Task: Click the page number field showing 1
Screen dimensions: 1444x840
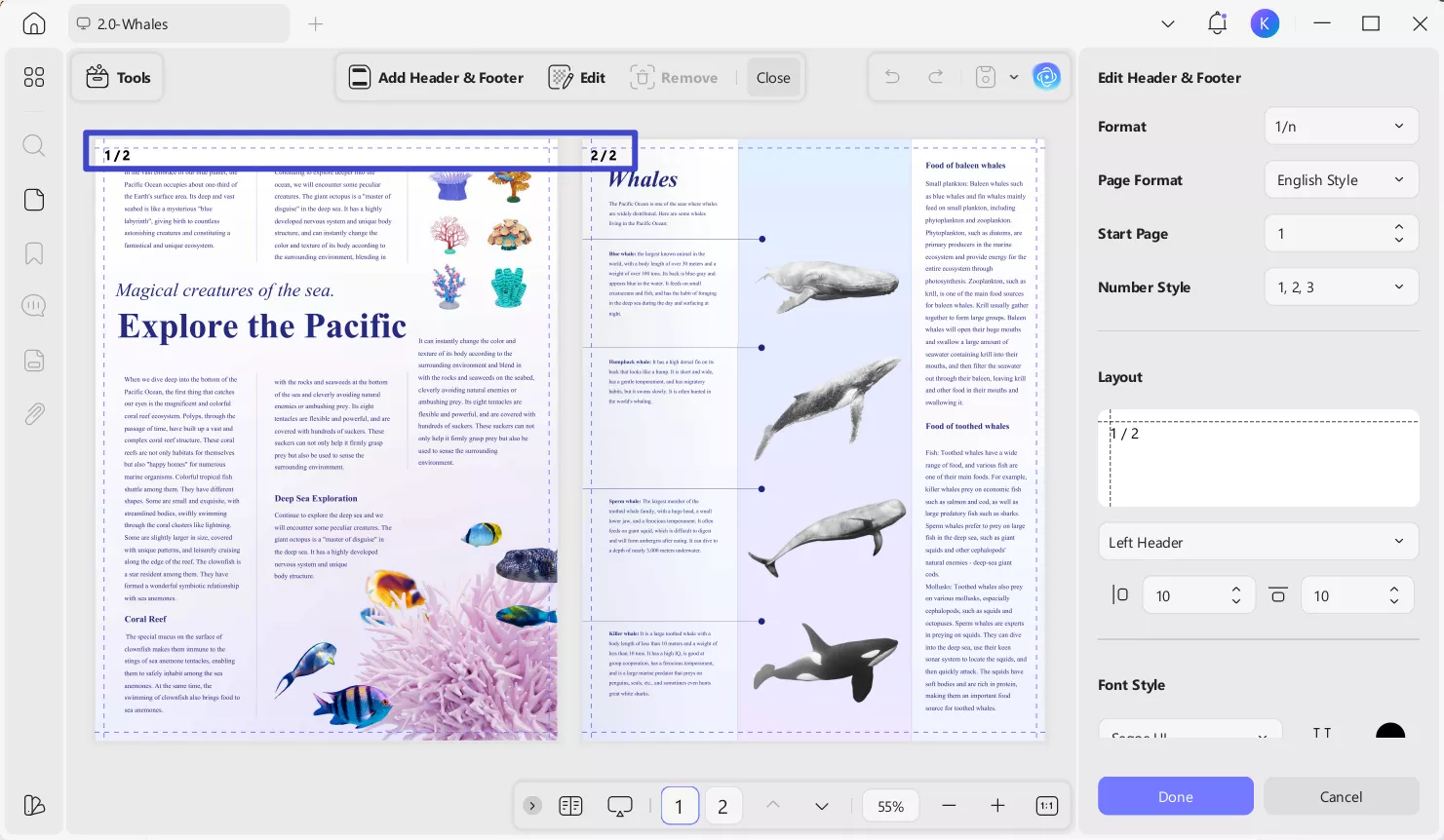Action: (680, 806)
